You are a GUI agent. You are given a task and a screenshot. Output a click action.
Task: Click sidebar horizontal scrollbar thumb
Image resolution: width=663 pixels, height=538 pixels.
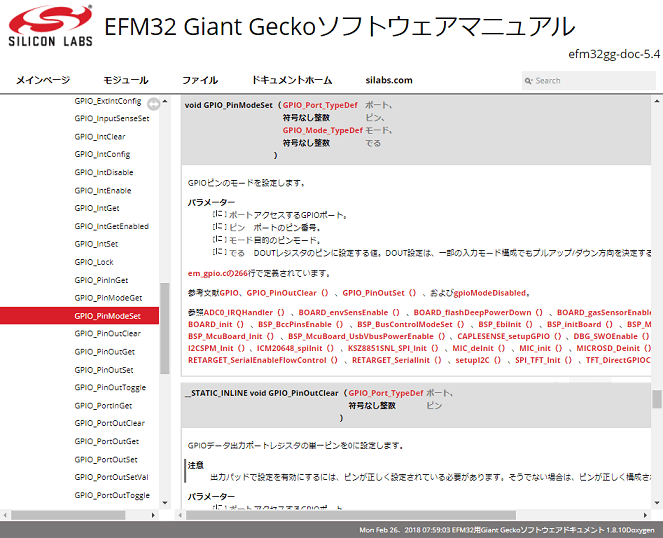(x=68, y=515)
